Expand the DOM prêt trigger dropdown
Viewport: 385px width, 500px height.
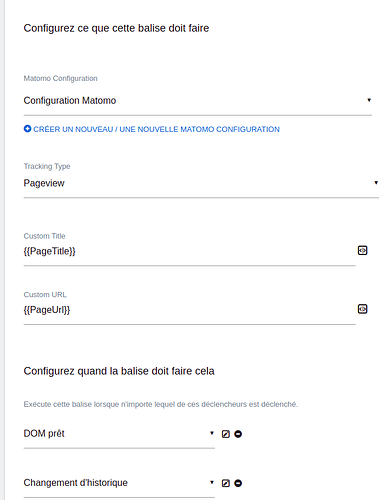(x=119, y=434)
